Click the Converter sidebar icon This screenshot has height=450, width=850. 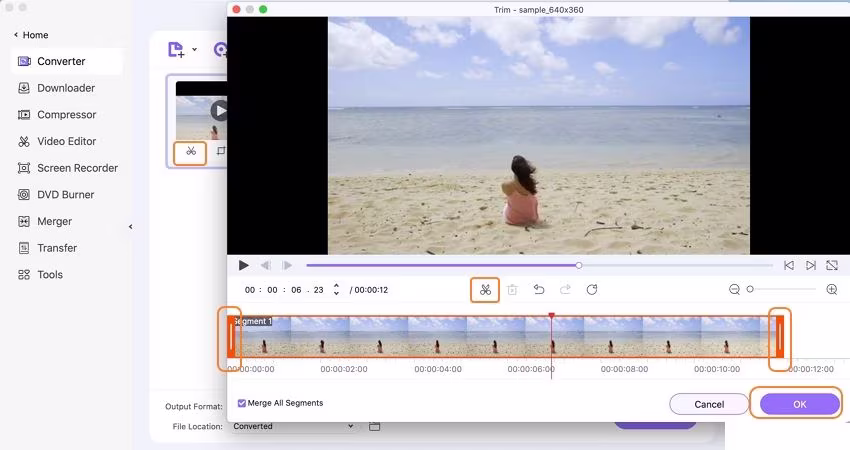pos(24,61)
